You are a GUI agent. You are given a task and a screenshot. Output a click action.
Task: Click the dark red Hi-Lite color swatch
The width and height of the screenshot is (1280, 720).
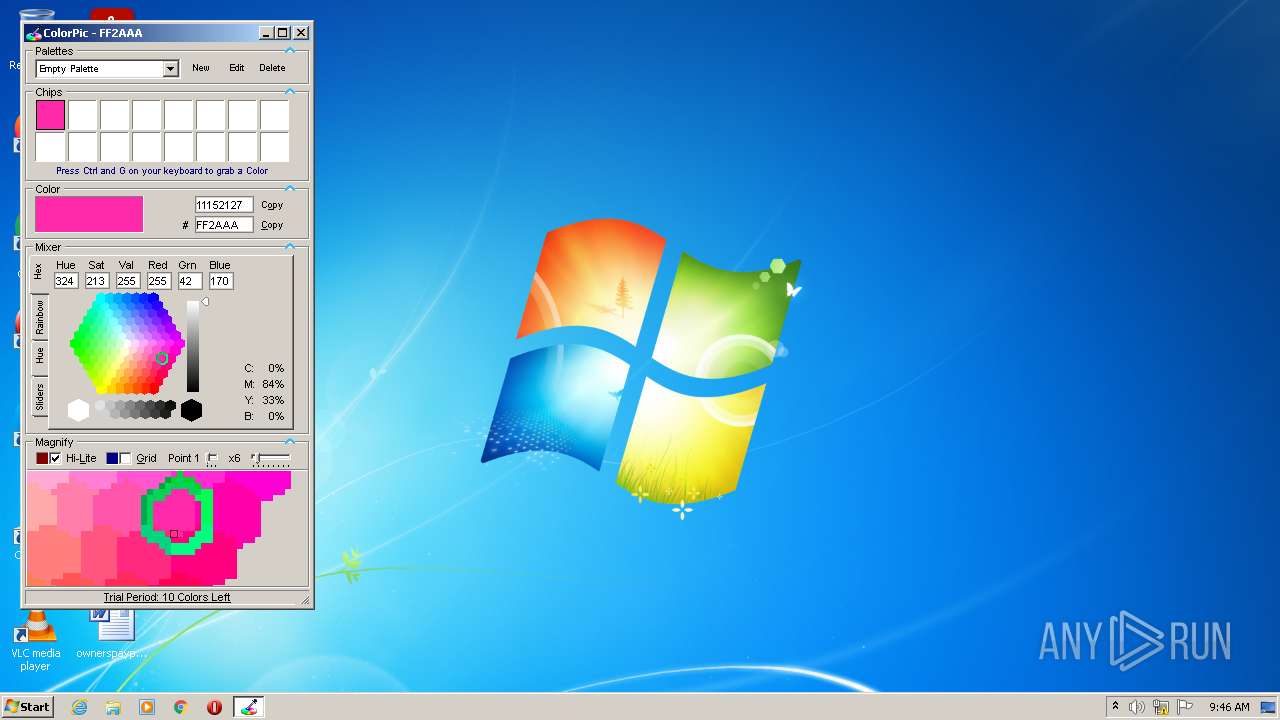42,459
